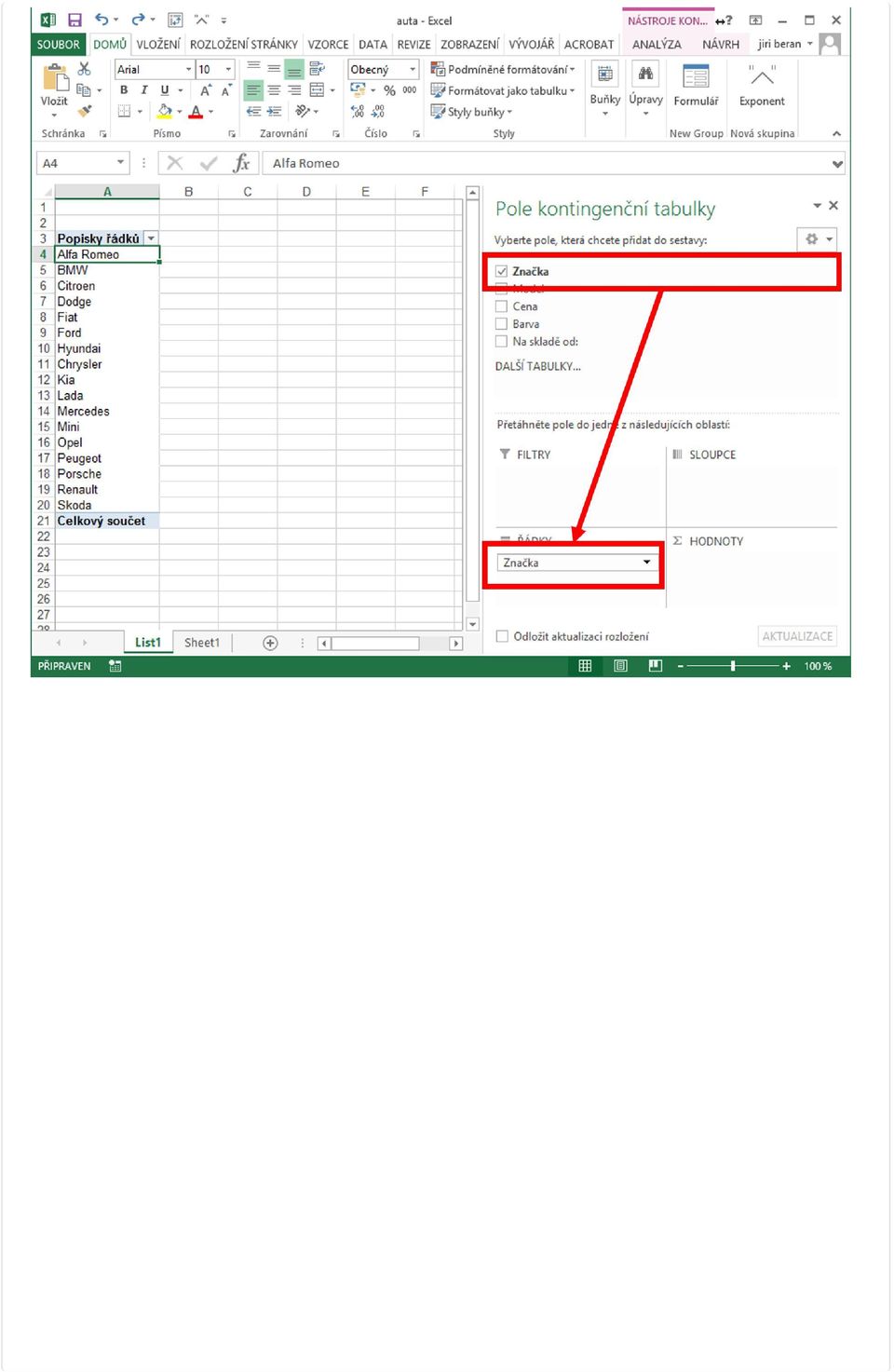Open Styly buňky cell styles
The image size is (894, 1372).
(472, 112)
